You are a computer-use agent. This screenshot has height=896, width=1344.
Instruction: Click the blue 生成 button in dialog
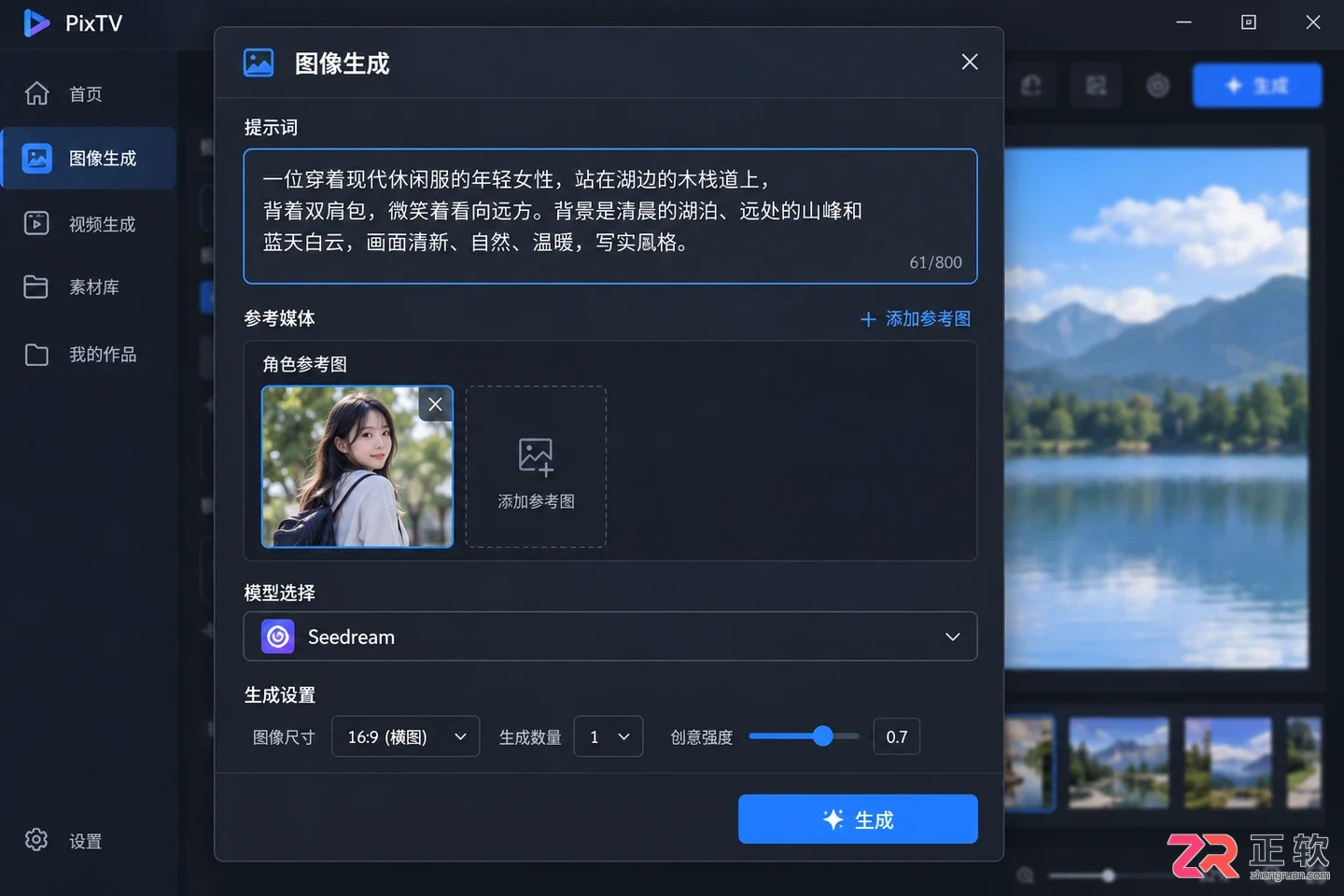coord(858,819)
